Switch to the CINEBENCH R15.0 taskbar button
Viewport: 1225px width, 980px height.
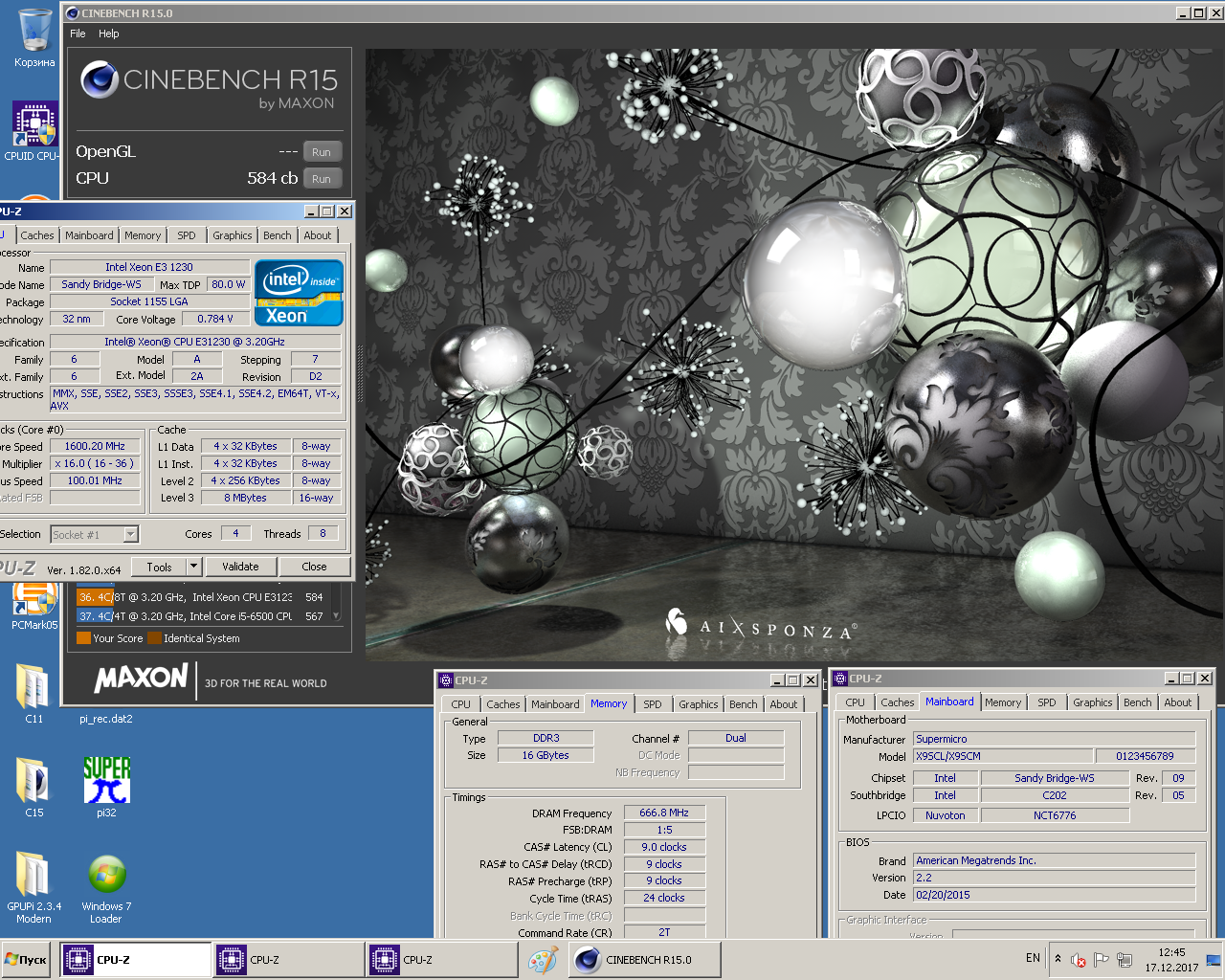click(x=644, y=960)
